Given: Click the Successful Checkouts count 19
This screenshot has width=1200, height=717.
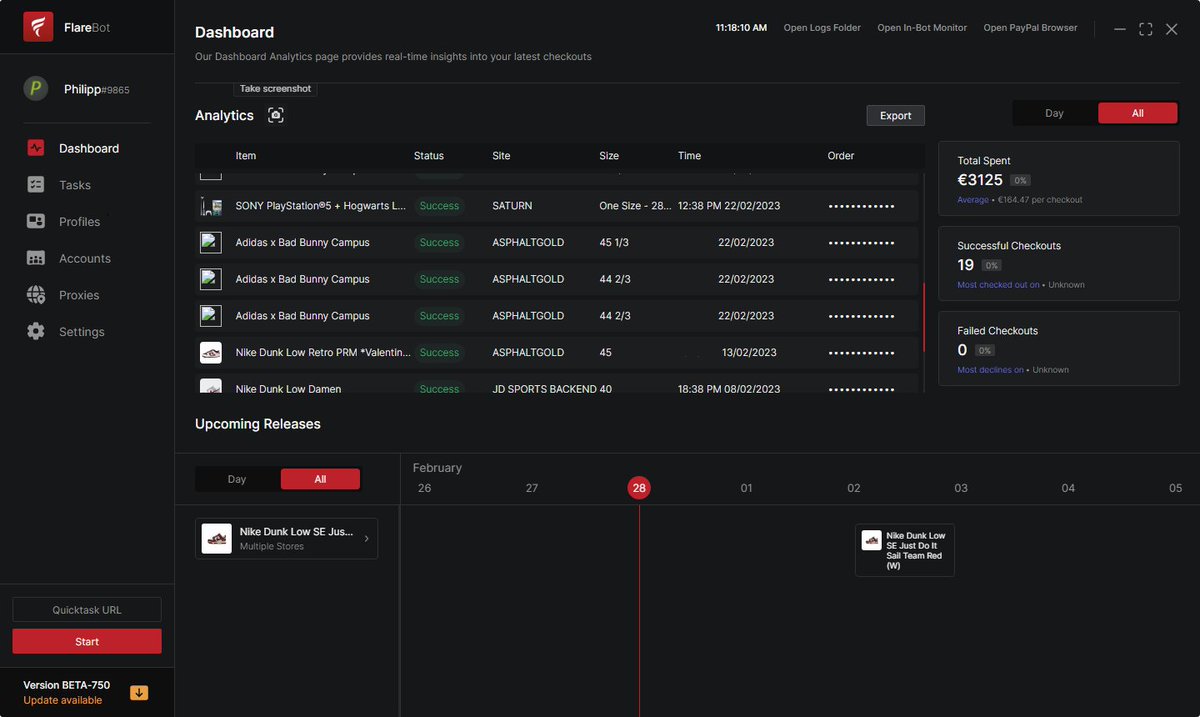Looking at the screenshot, I should [x=965, y=265].
